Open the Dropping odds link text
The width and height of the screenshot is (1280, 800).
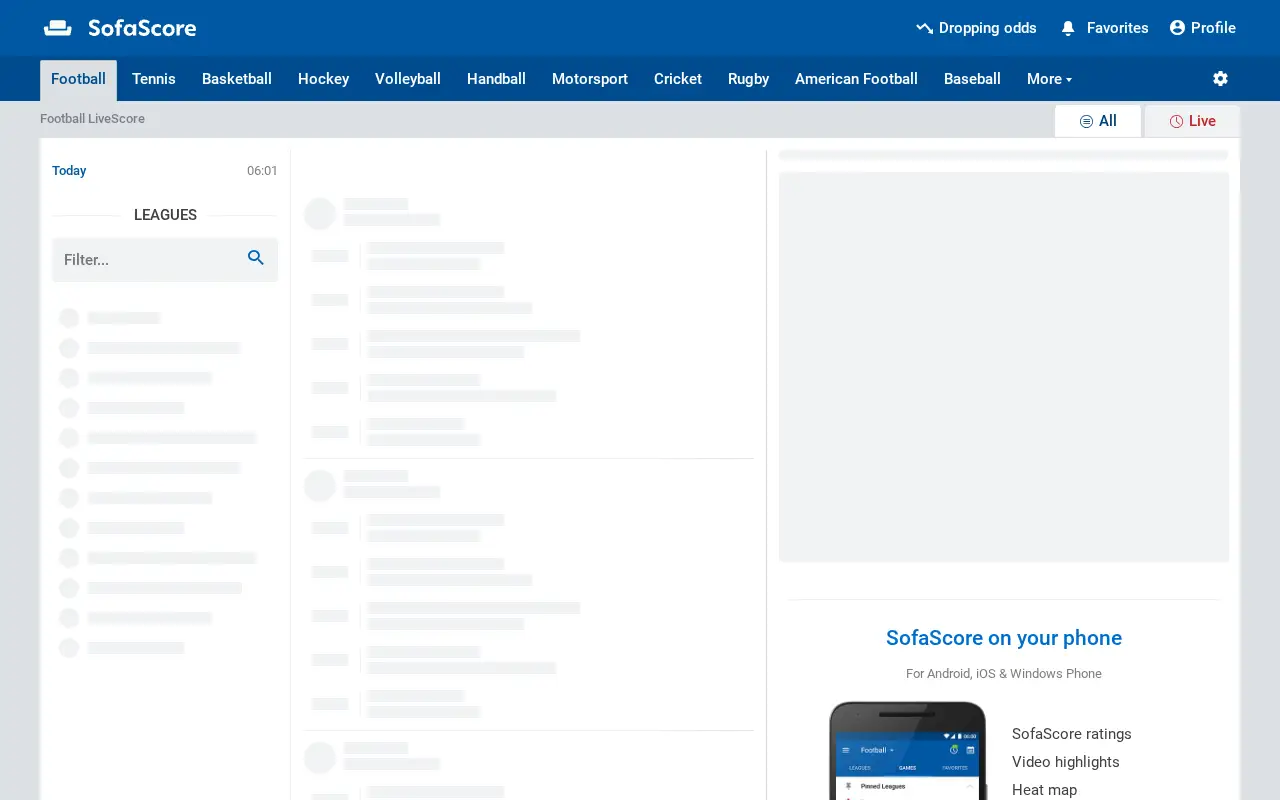click(987, 28)
